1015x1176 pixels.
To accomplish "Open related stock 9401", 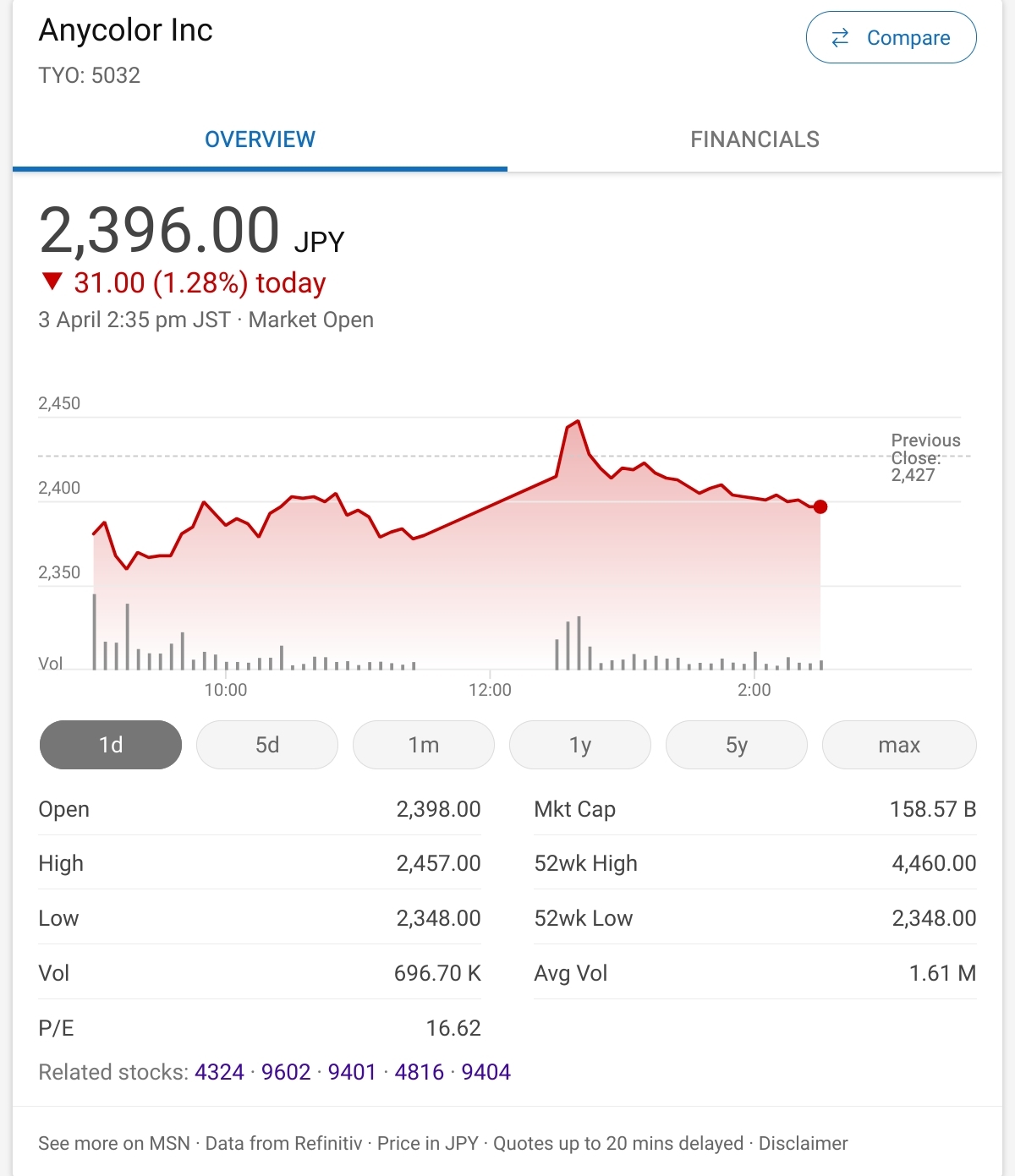I will (x=352, y=1072).
